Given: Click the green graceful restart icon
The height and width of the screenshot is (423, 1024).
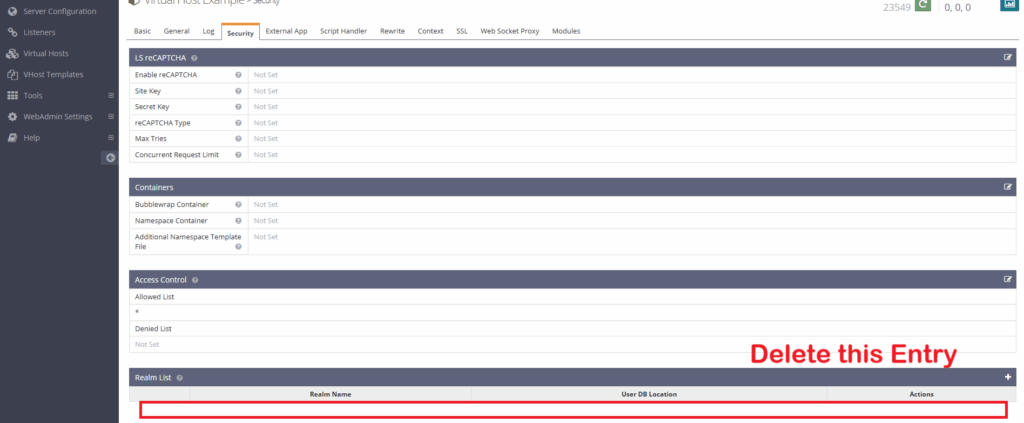Looking at the screenshot, I should click(x=922, y=6).
